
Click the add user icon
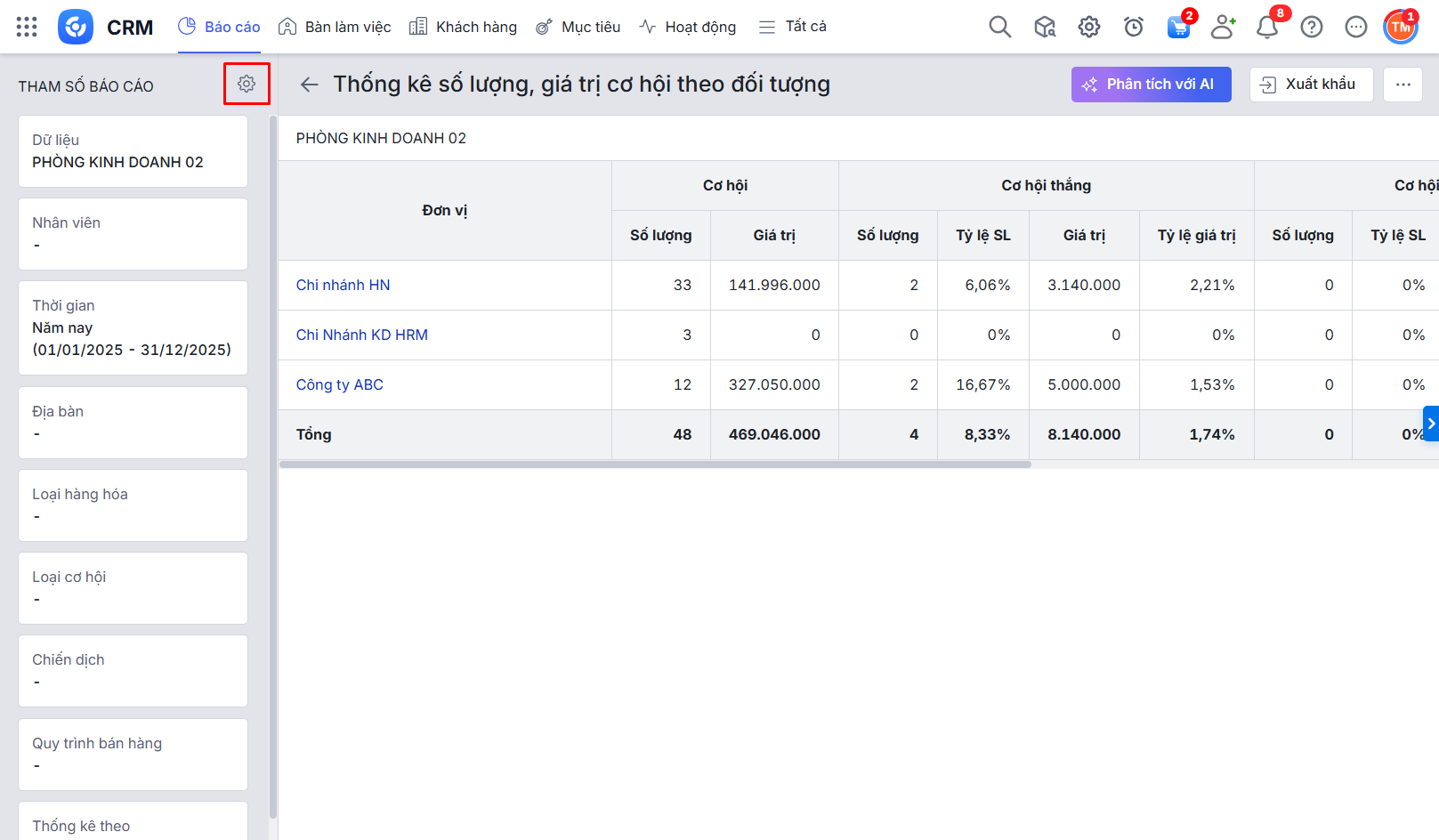[x=1223, y=27]
